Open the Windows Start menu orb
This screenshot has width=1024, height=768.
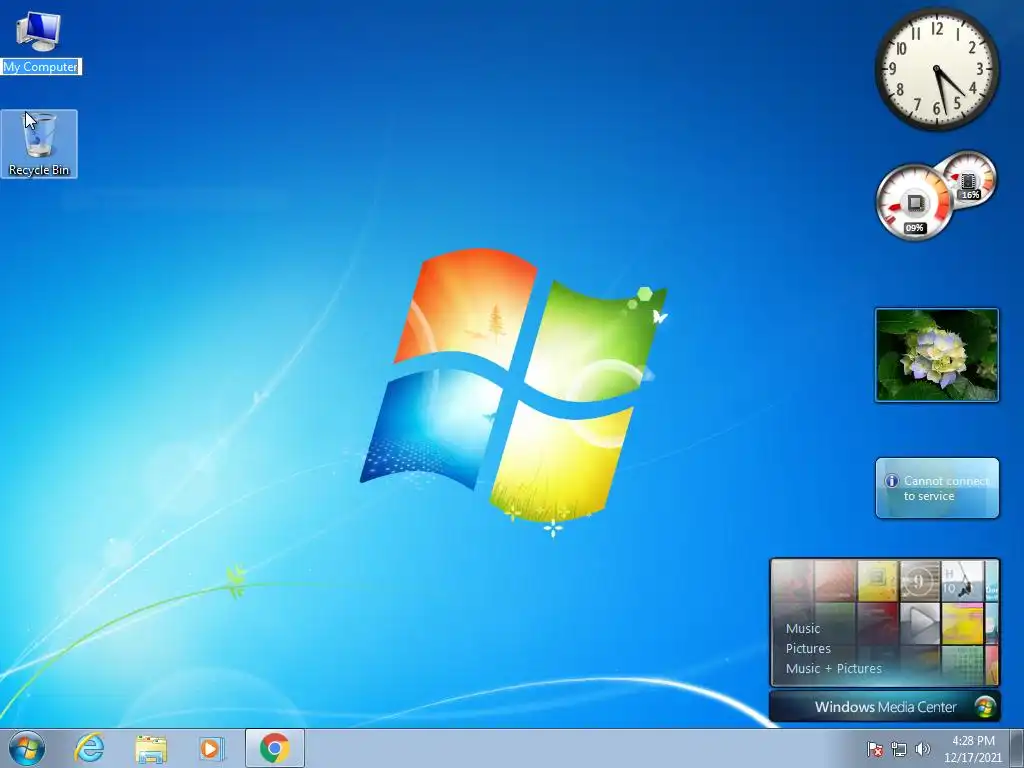[x=27, y=748]
